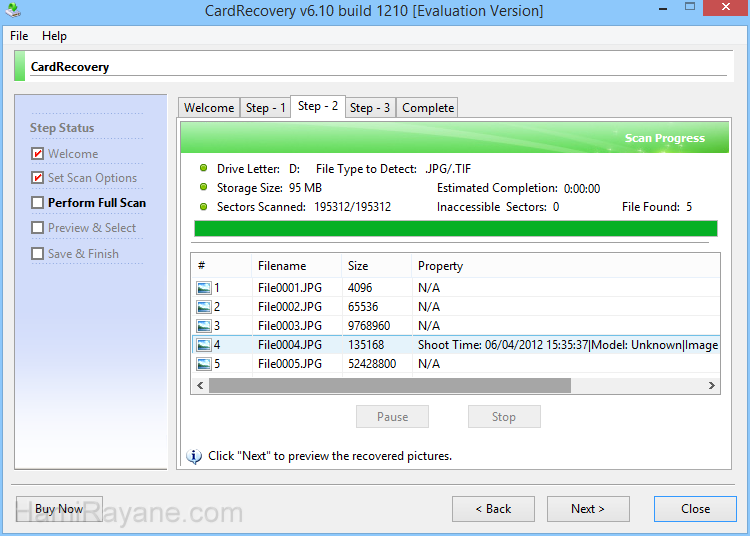Image resolution: width=750 pixels, height=536 pixels.
Task: Click the # column header
Action: tap(222, 266)
